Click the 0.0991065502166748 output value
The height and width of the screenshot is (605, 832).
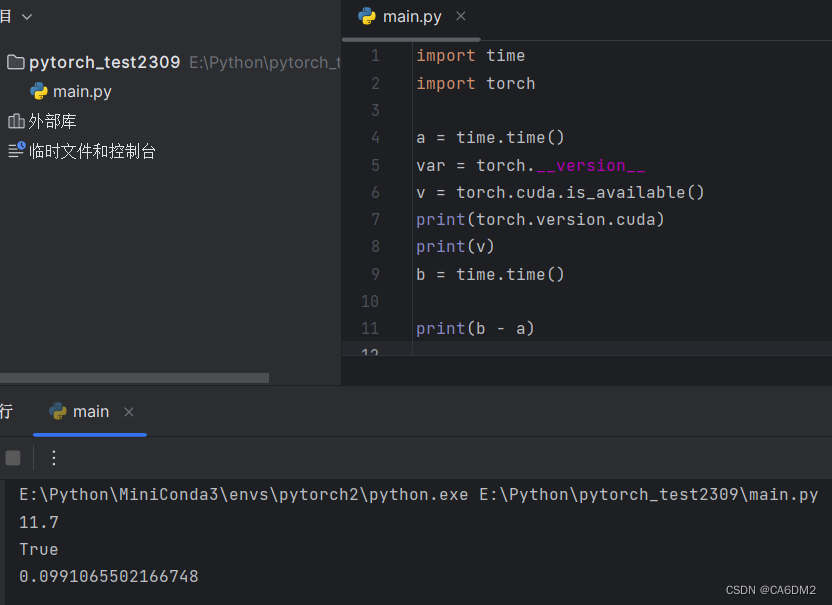coord(109,577)
